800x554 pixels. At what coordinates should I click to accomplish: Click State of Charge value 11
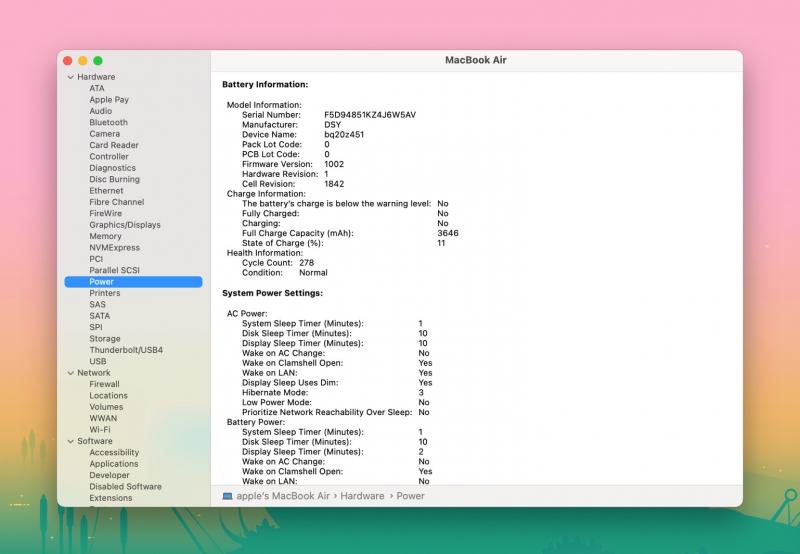tap(441, 243)
